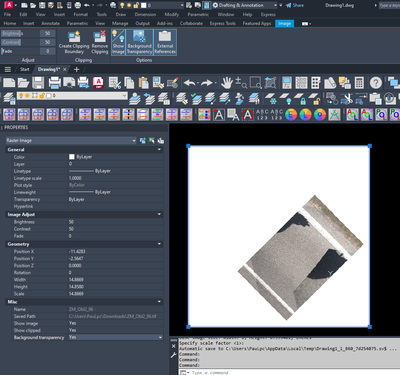The width and height of the screenshot is (400, 375).
Task: Open Plot Preview icon
Action: tap(69, 83)
